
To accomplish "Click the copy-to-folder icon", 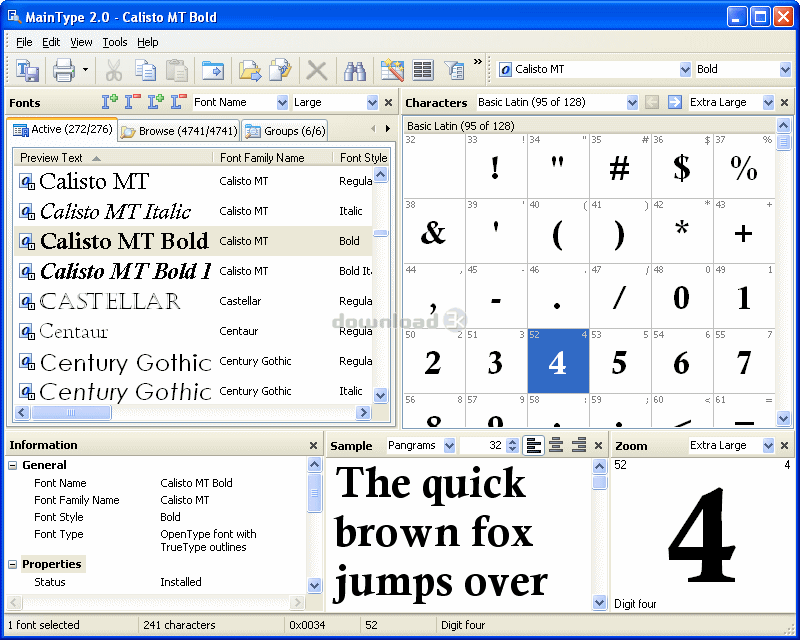I will [x=280, y=70].
